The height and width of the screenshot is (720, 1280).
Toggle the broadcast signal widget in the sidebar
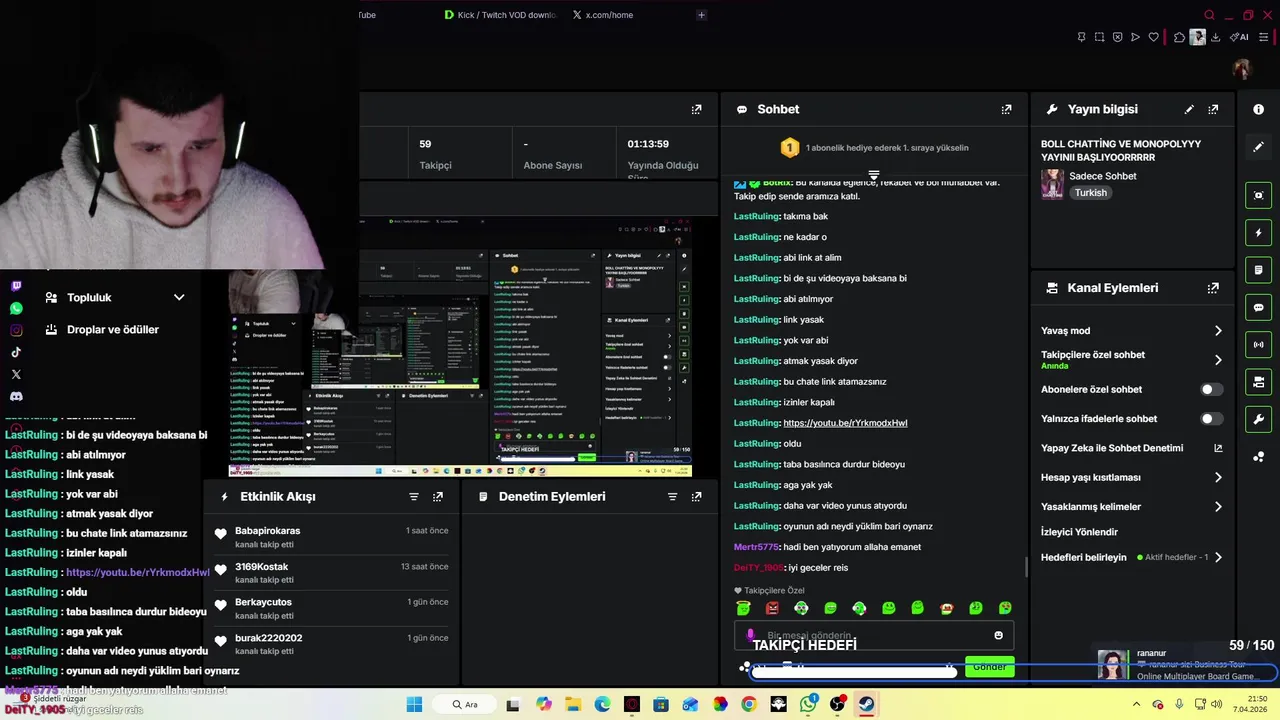pos(1258,345)
